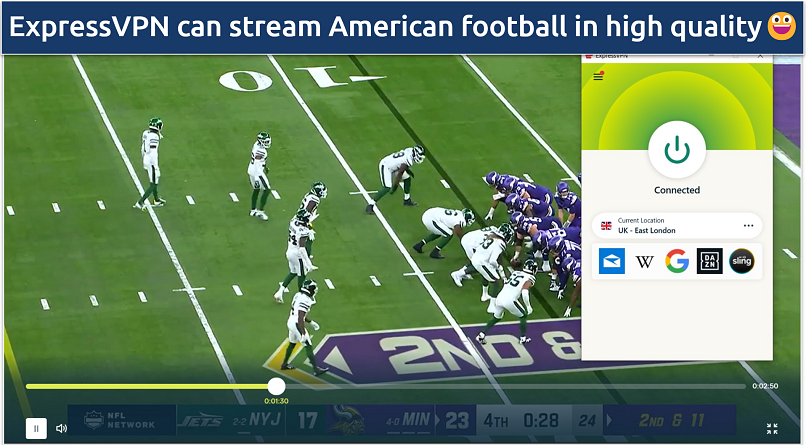The width and height of the screenshot is (806, 445).
Task: Click the Current Location label
Action: pos(641,220)
